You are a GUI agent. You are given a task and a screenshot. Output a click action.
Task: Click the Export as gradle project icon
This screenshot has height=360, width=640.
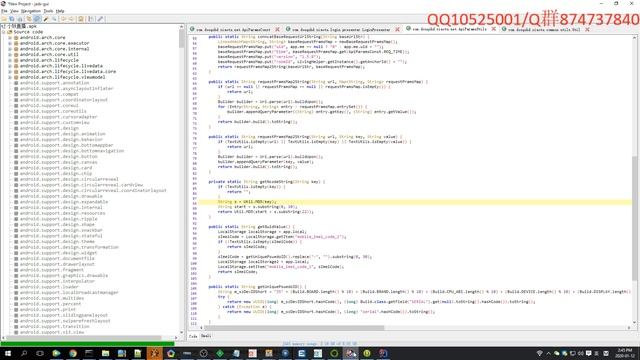point(20,19)
